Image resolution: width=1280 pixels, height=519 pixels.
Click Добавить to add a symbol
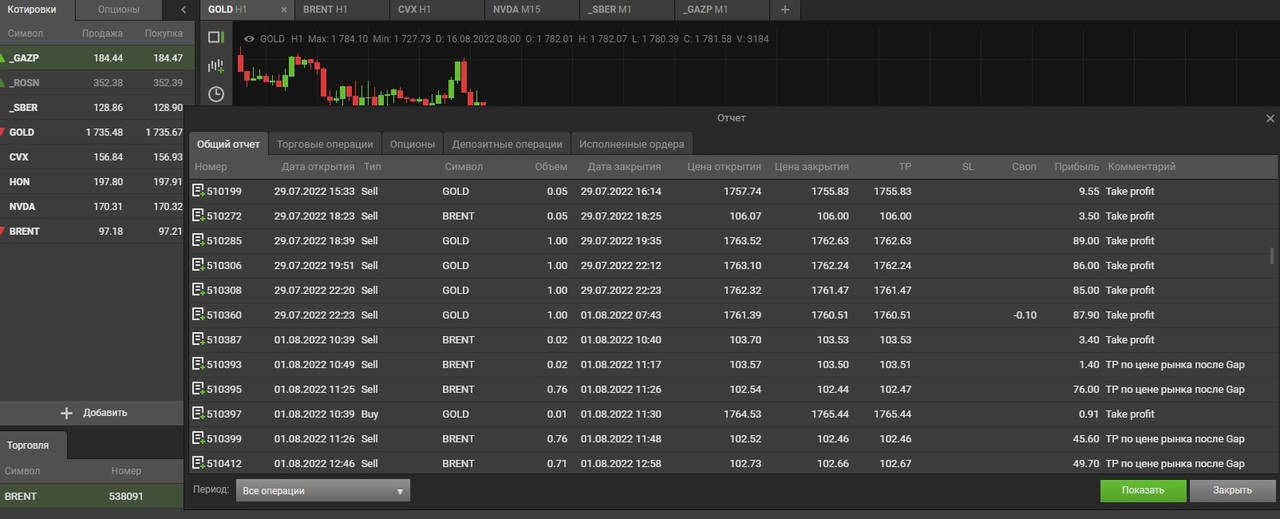click(x=93, y=412)
